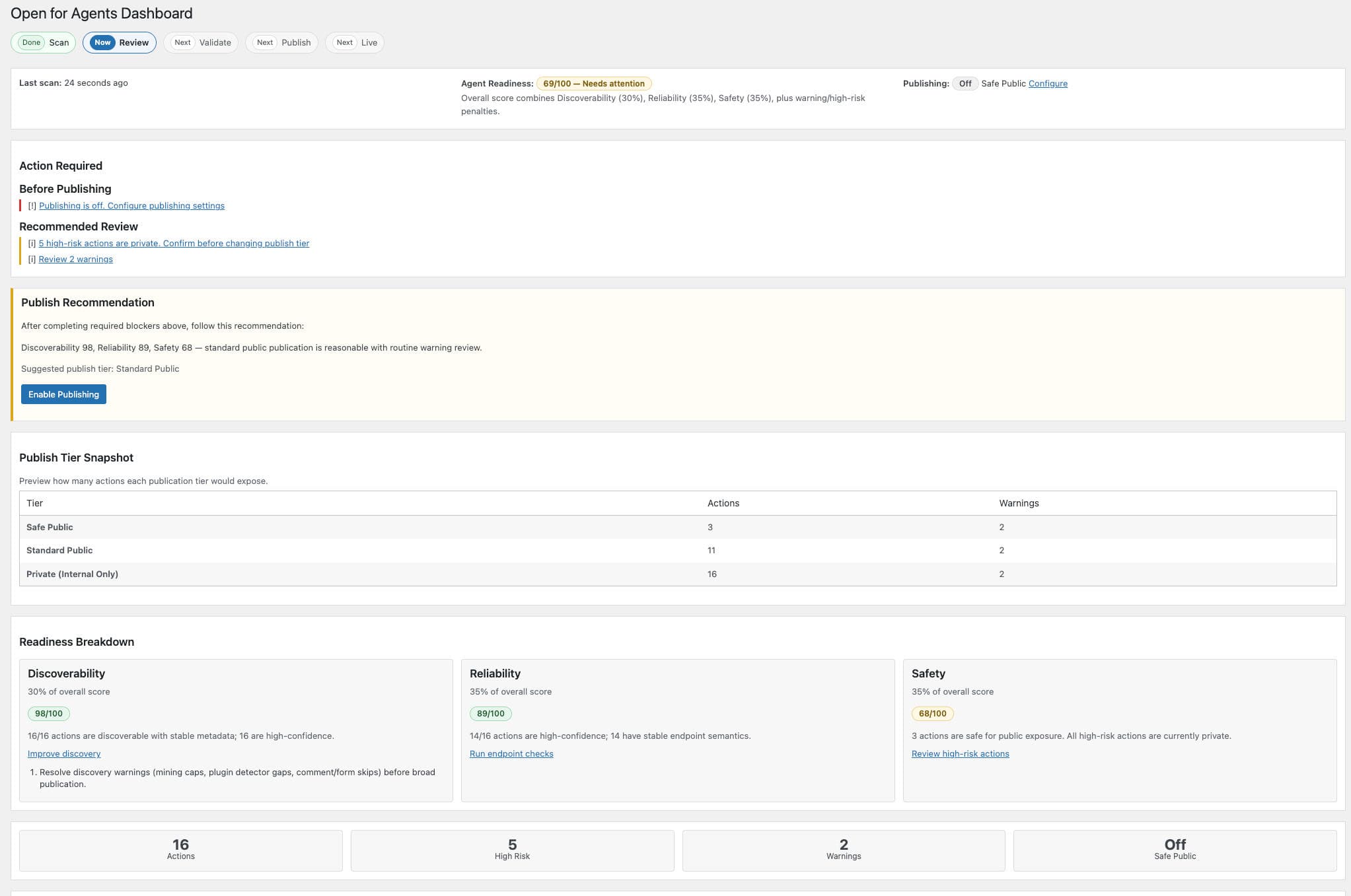Click the Safe Public tier row label

coord(50,527)
